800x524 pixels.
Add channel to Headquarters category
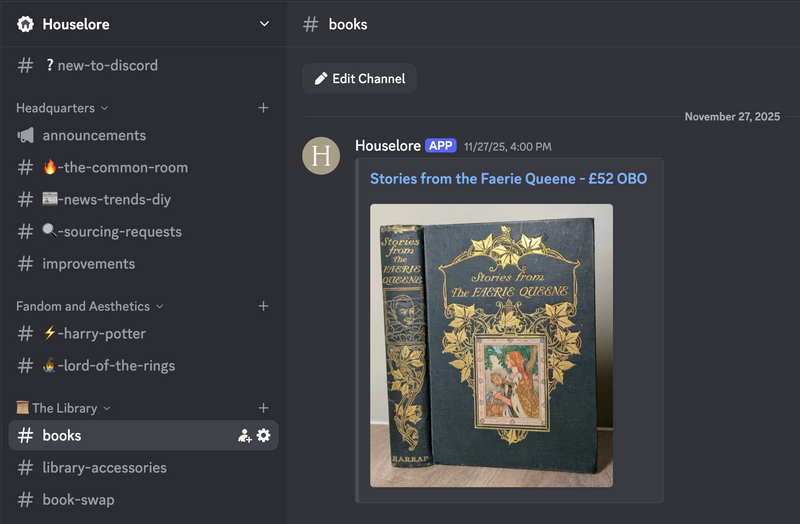[263, 108]
